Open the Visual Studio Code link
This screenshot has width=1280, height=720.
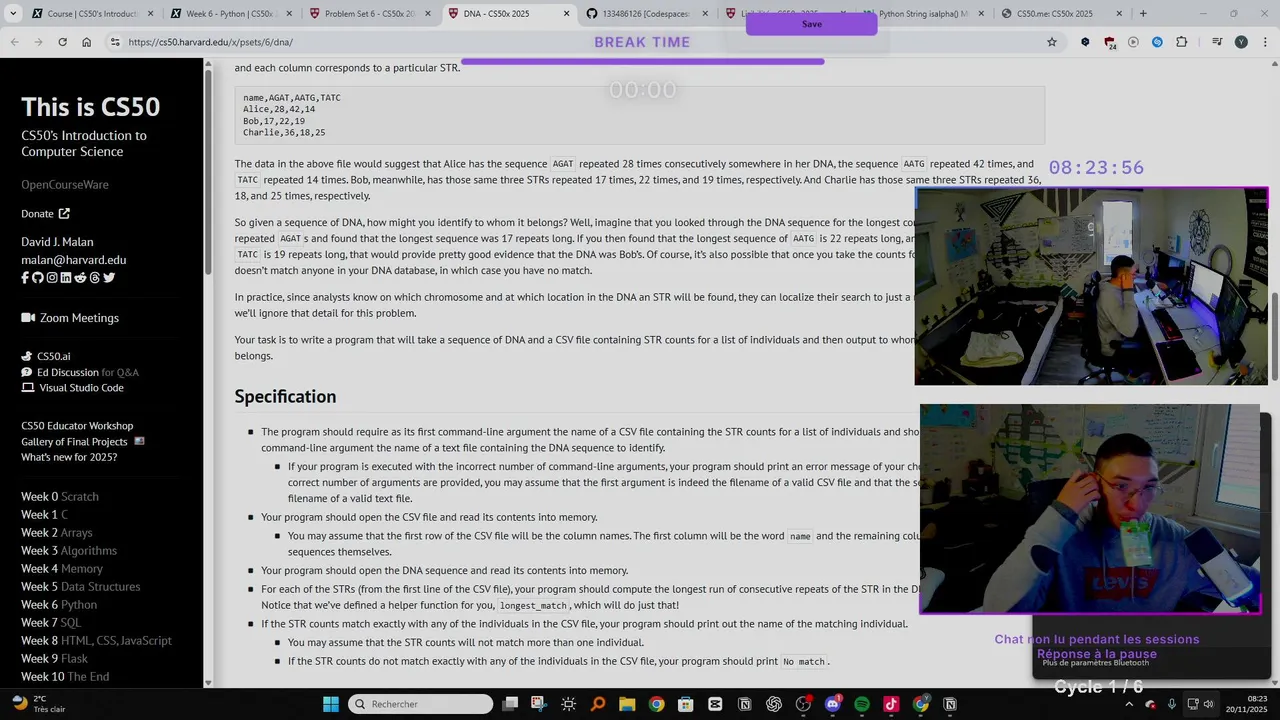coord(72,388)
